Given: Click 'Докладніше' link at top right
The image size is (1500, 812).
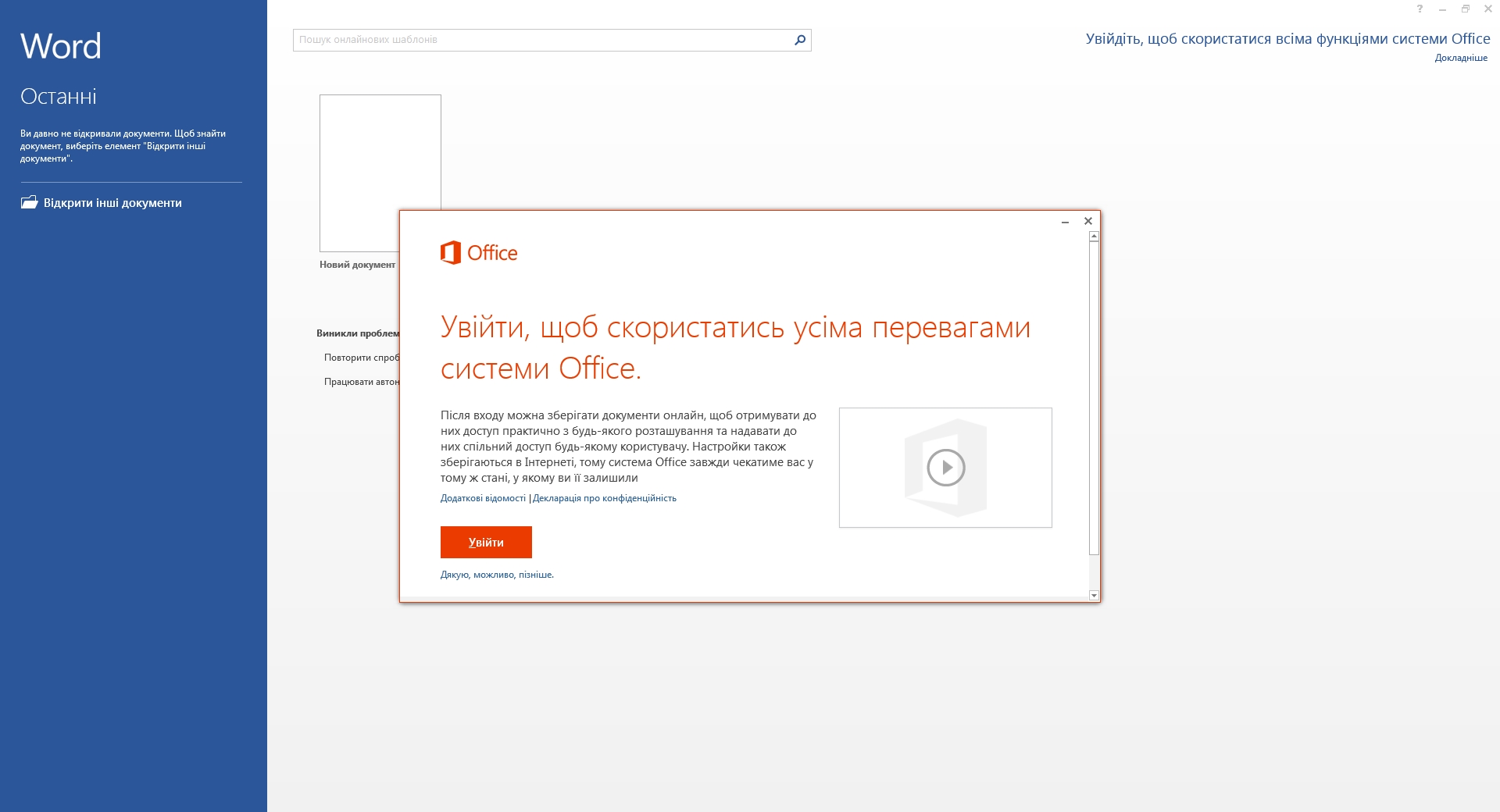Looking at the screenshot, I should [x=1461, y=58].
